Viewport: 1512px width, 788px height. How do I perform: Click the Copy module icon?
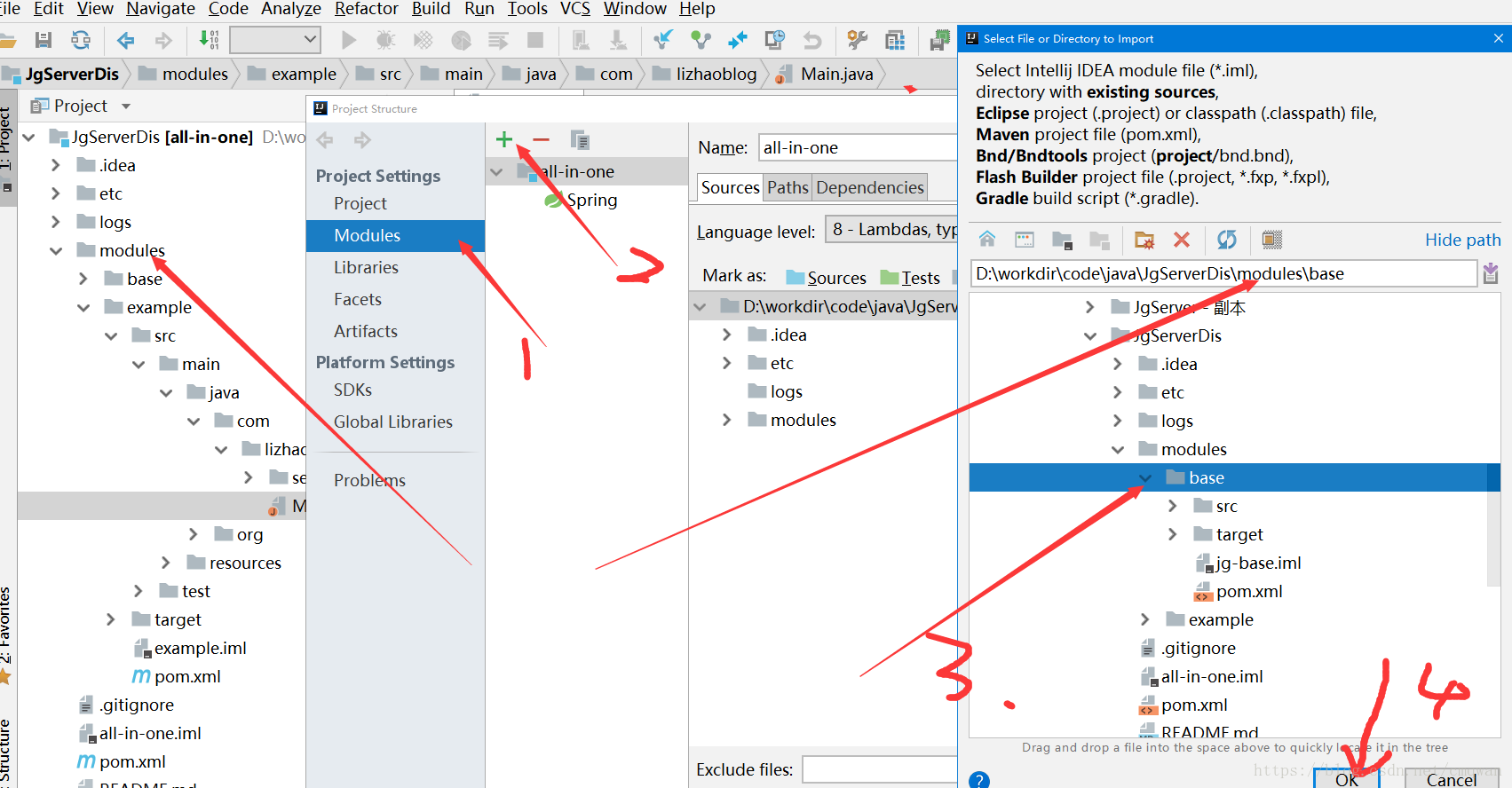tap(580, 139)
